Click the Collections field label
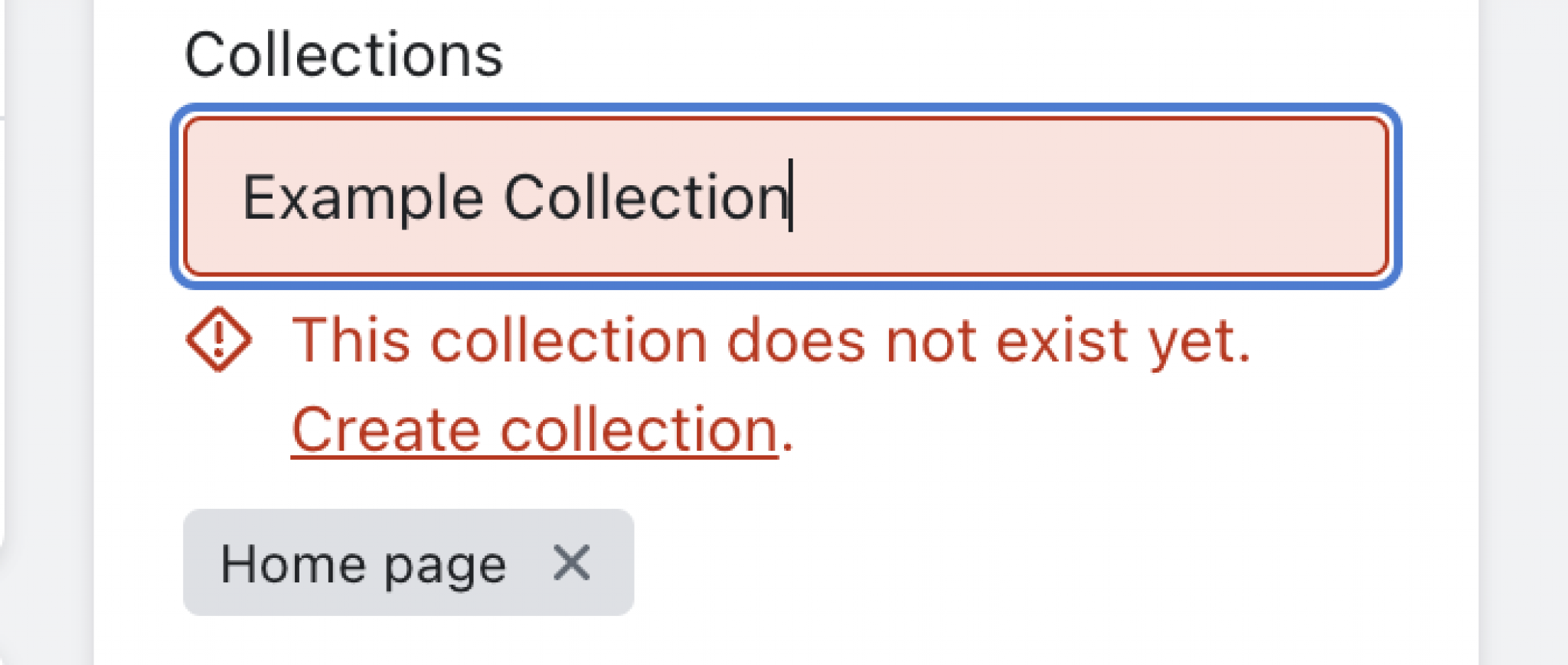The width and height of the screenshot is (1568, 665). click(344, 55)
